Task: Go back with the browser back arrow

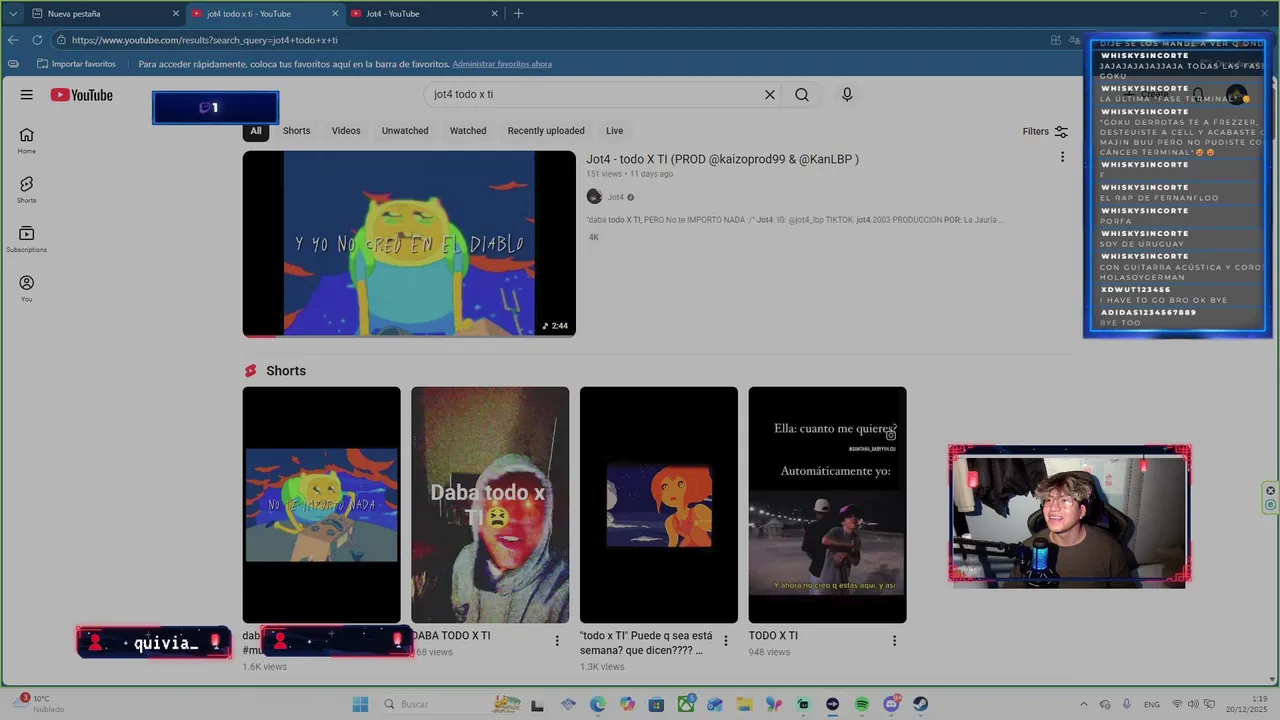Action: [13, 40]
